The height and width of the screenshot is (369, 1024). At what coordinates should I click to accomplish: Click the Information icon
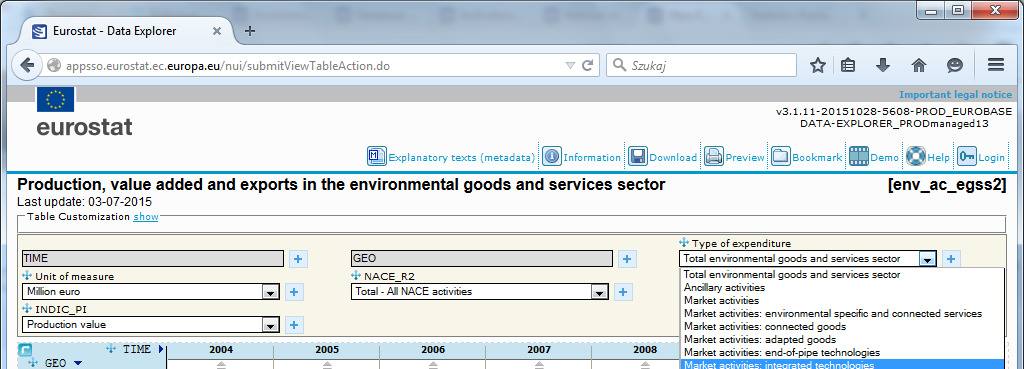pos(552,157)
